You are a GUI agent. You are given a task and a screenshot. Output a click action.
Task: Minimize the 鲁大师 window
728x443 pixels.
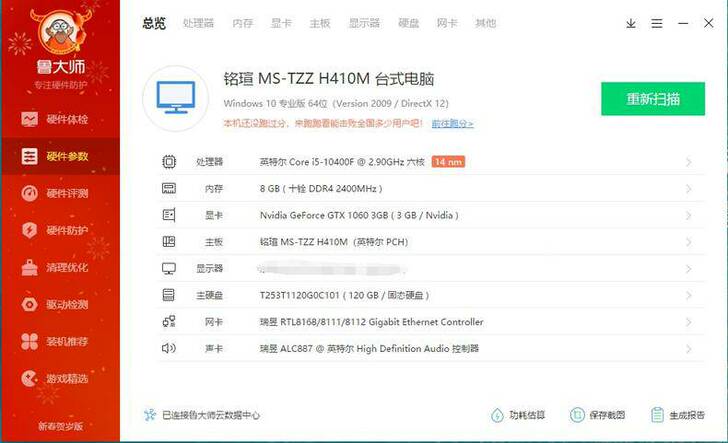[683, 23]
